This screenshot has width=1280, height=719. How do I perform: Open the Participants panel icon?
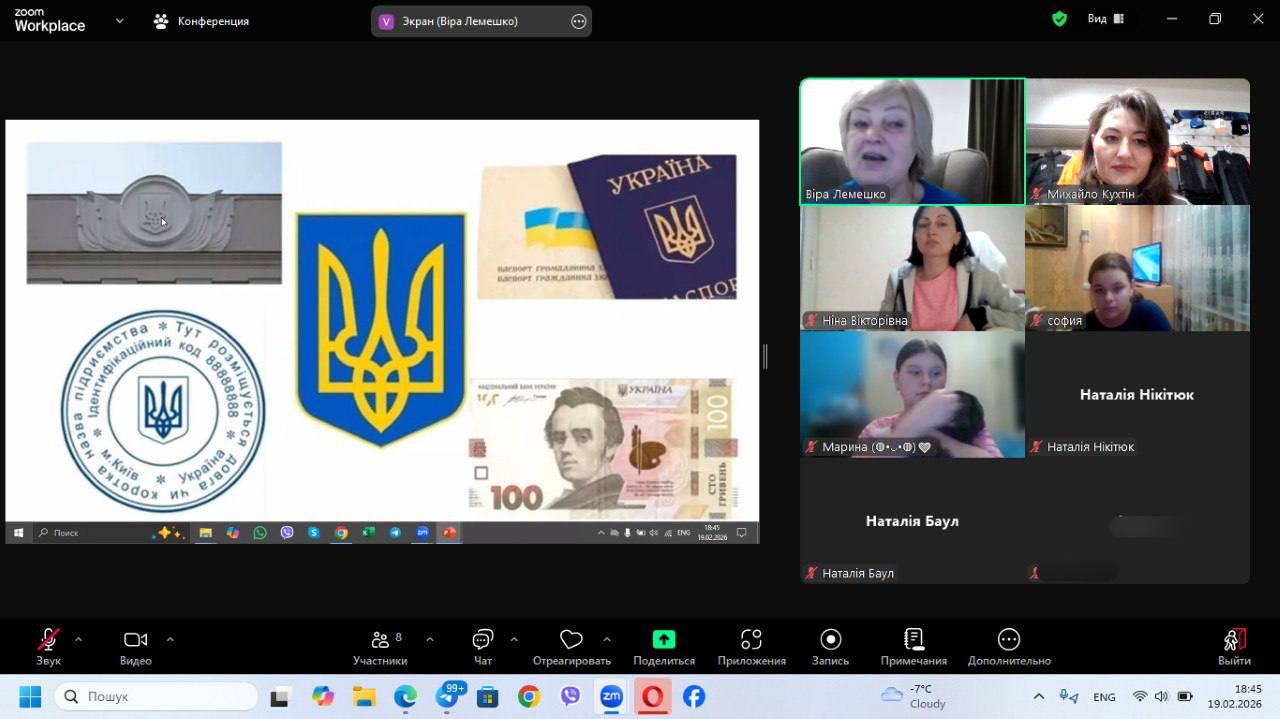coord(380,640)
